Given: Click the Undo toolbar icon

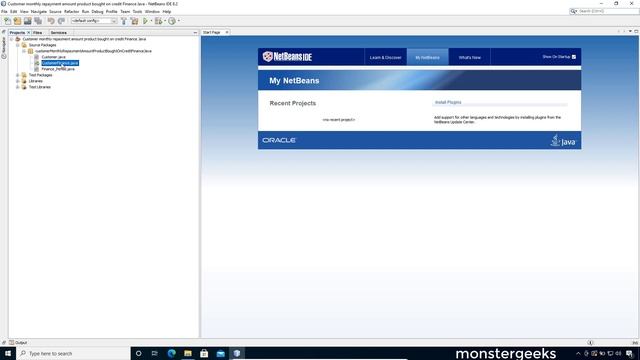Looking at the screenshot, I should click(x=51, y=21).
